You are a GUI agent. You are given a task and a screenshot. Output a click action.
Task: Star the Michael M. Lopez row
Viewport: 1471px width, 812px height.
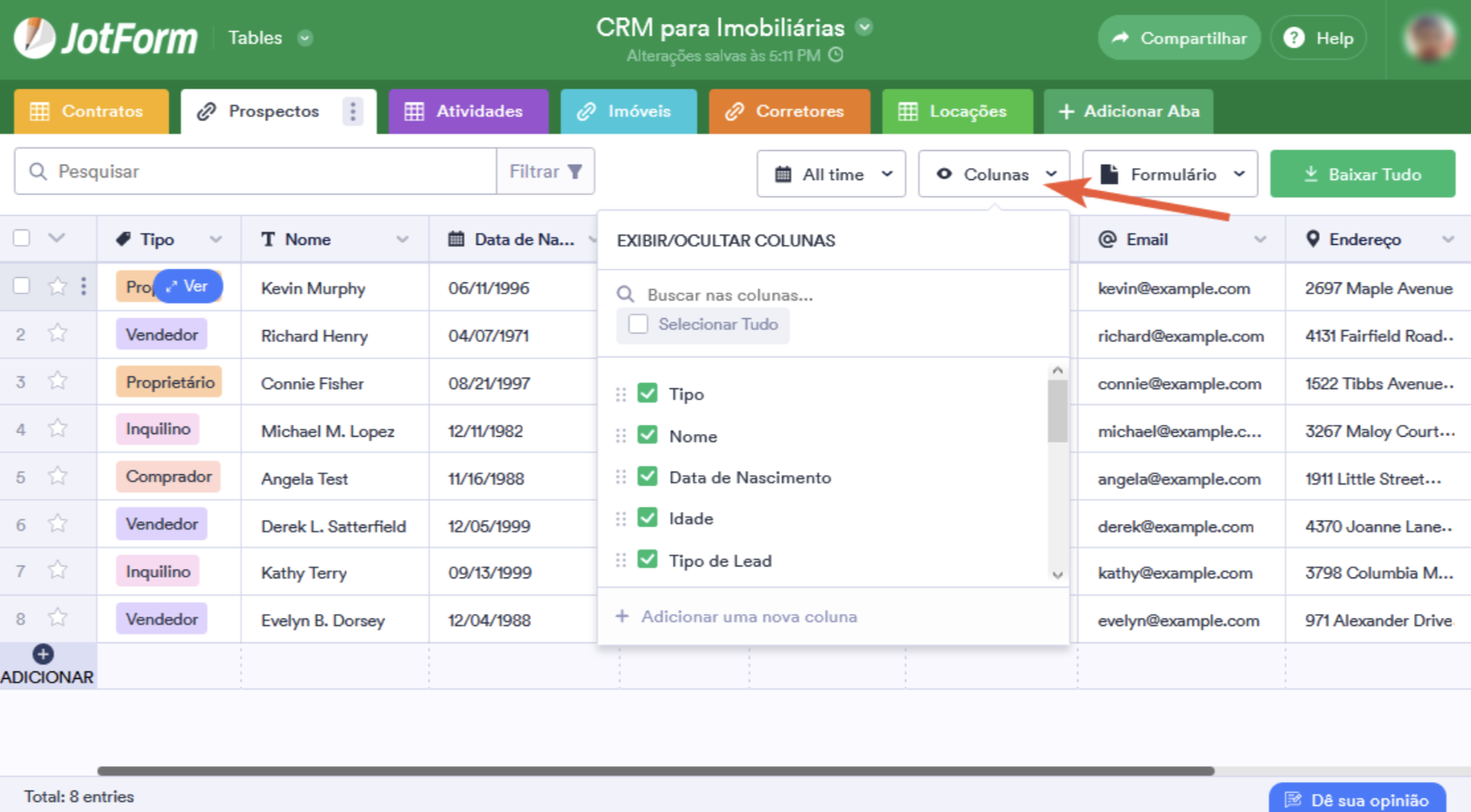pos(57,428)
